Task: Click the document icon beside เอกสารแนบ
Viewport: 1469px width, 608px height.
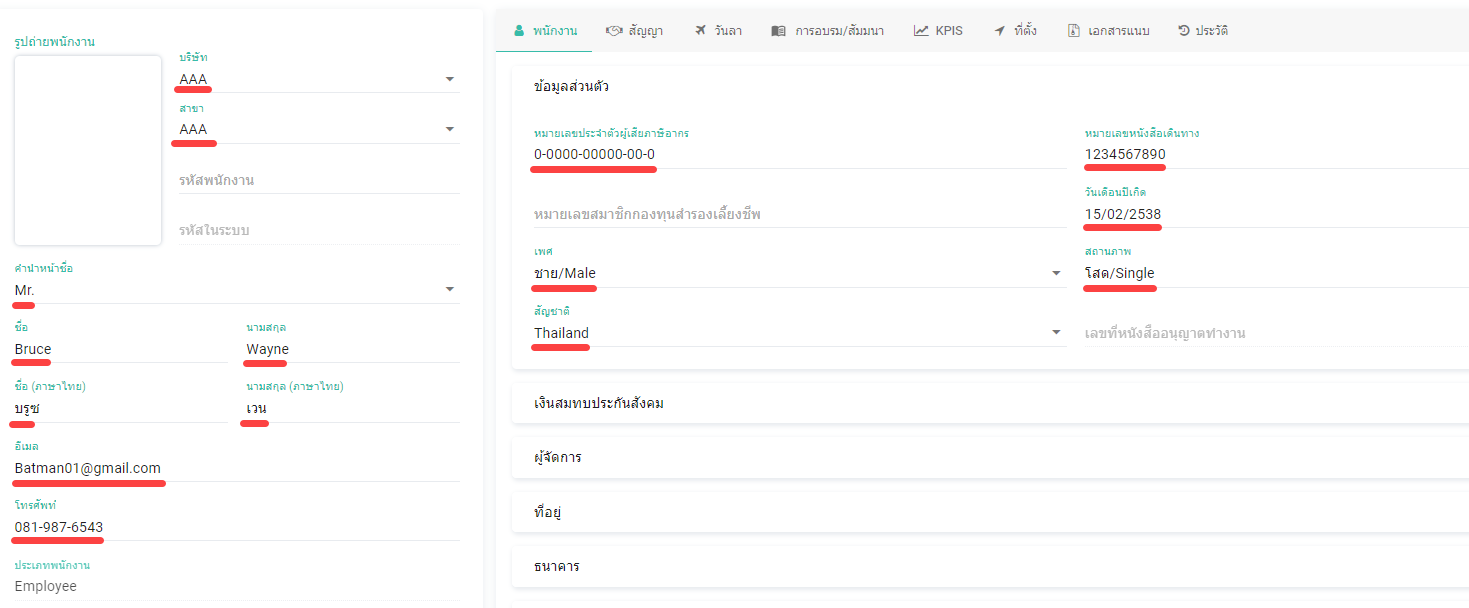Action: click(1074, 31)
